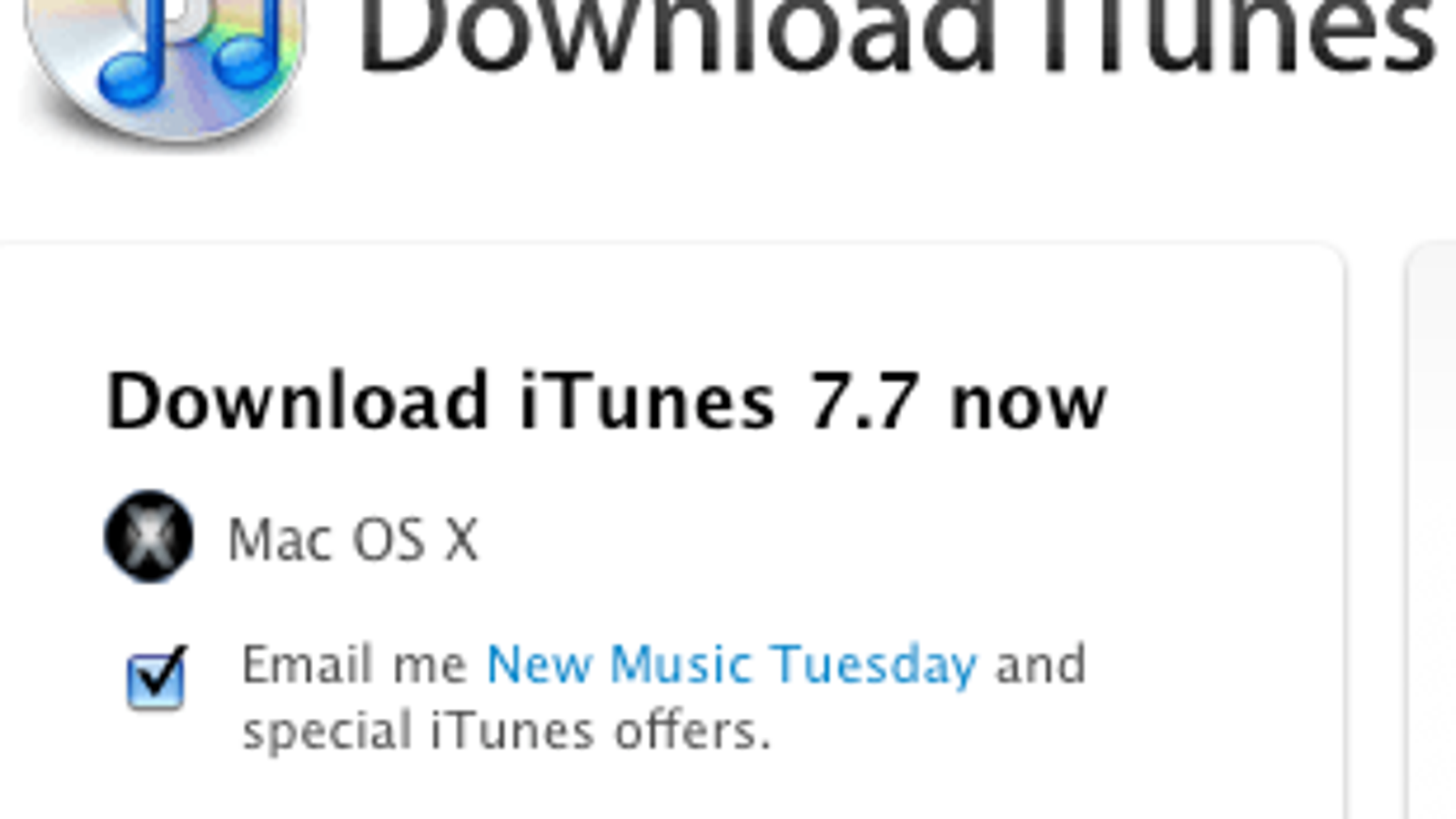Click the "7.7" version number in the heading
This screenshot has height=819, width=1456.
click(862, 401)
